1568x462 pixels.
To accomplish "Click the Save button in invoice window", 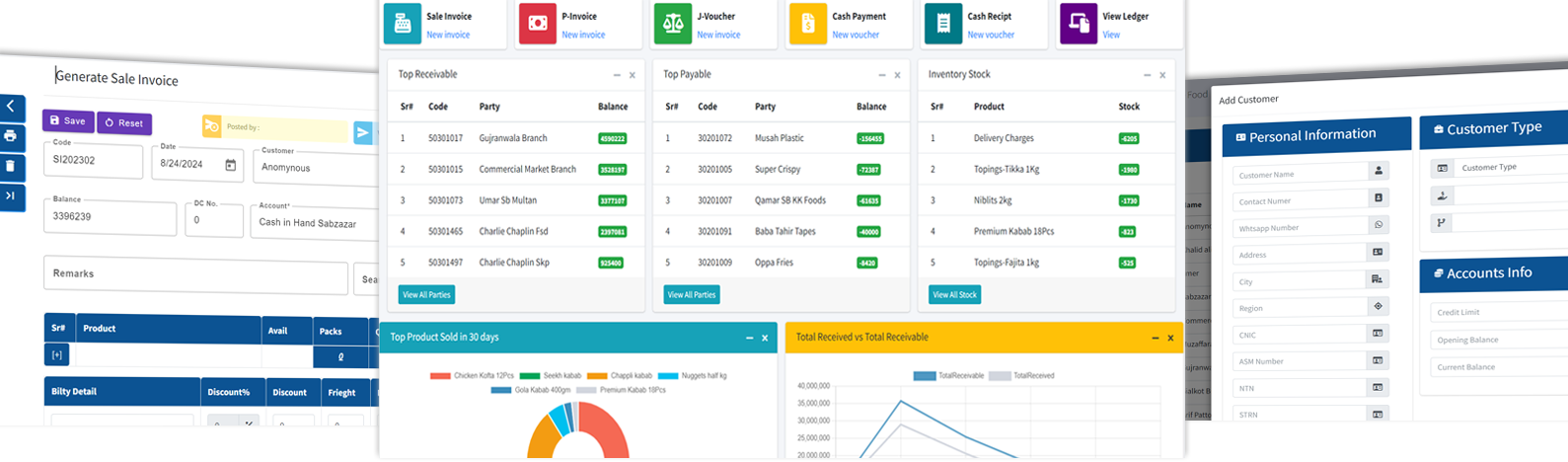I will point(68,120).
